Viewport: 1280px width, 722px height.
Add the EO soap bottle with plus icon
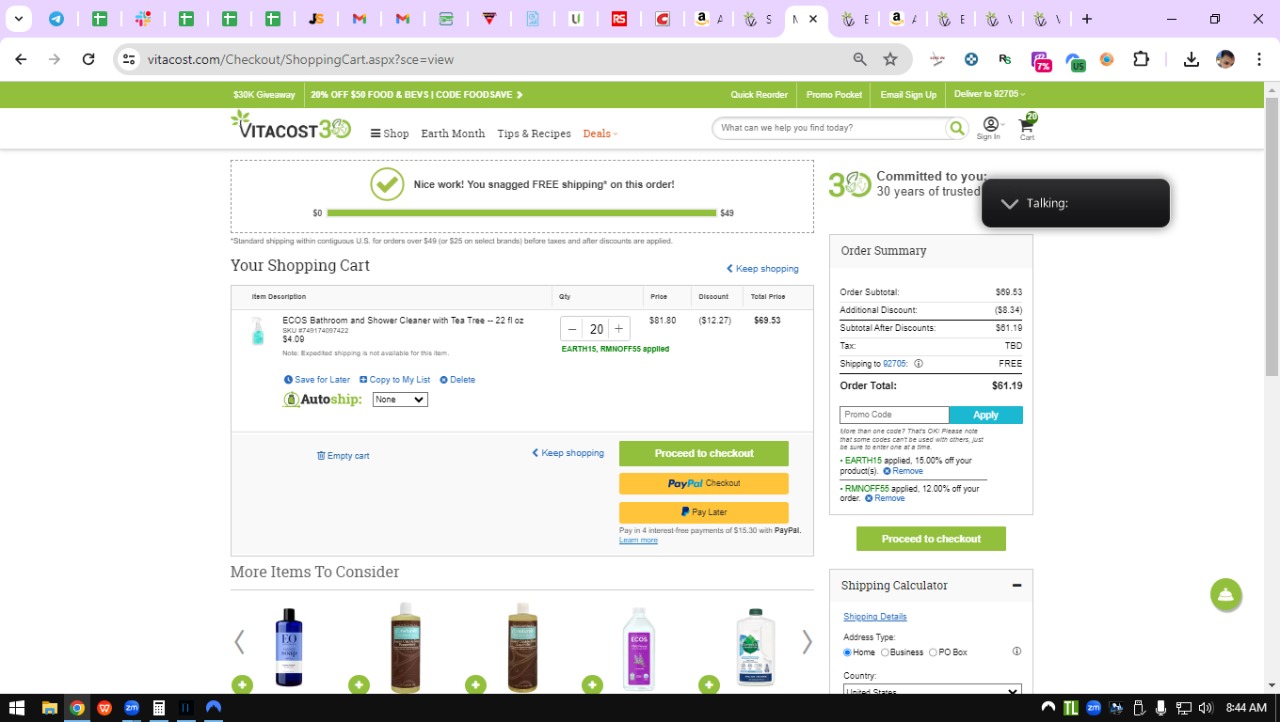242,685
